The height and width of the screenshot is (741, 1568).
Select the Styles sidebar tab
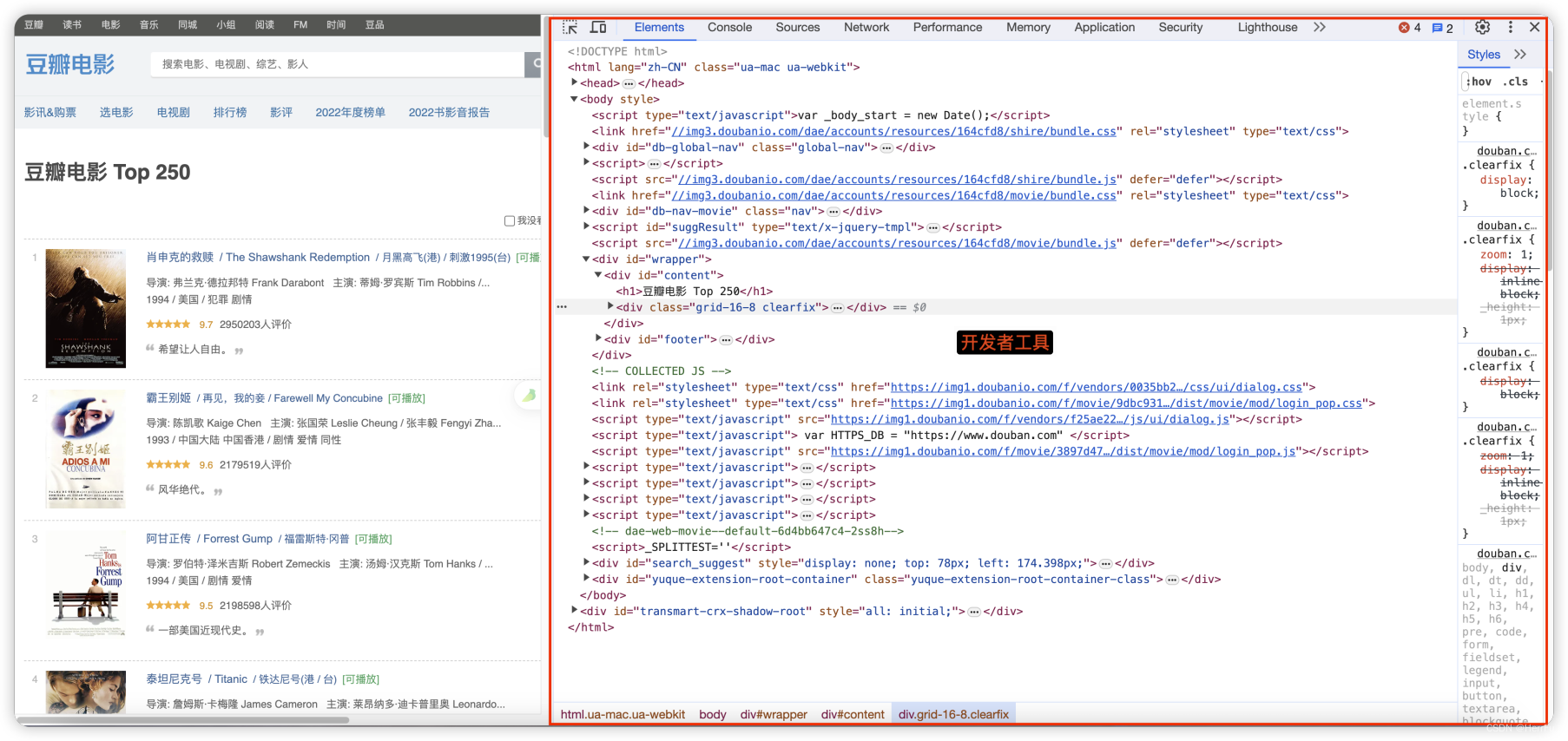coord(1484,54)
